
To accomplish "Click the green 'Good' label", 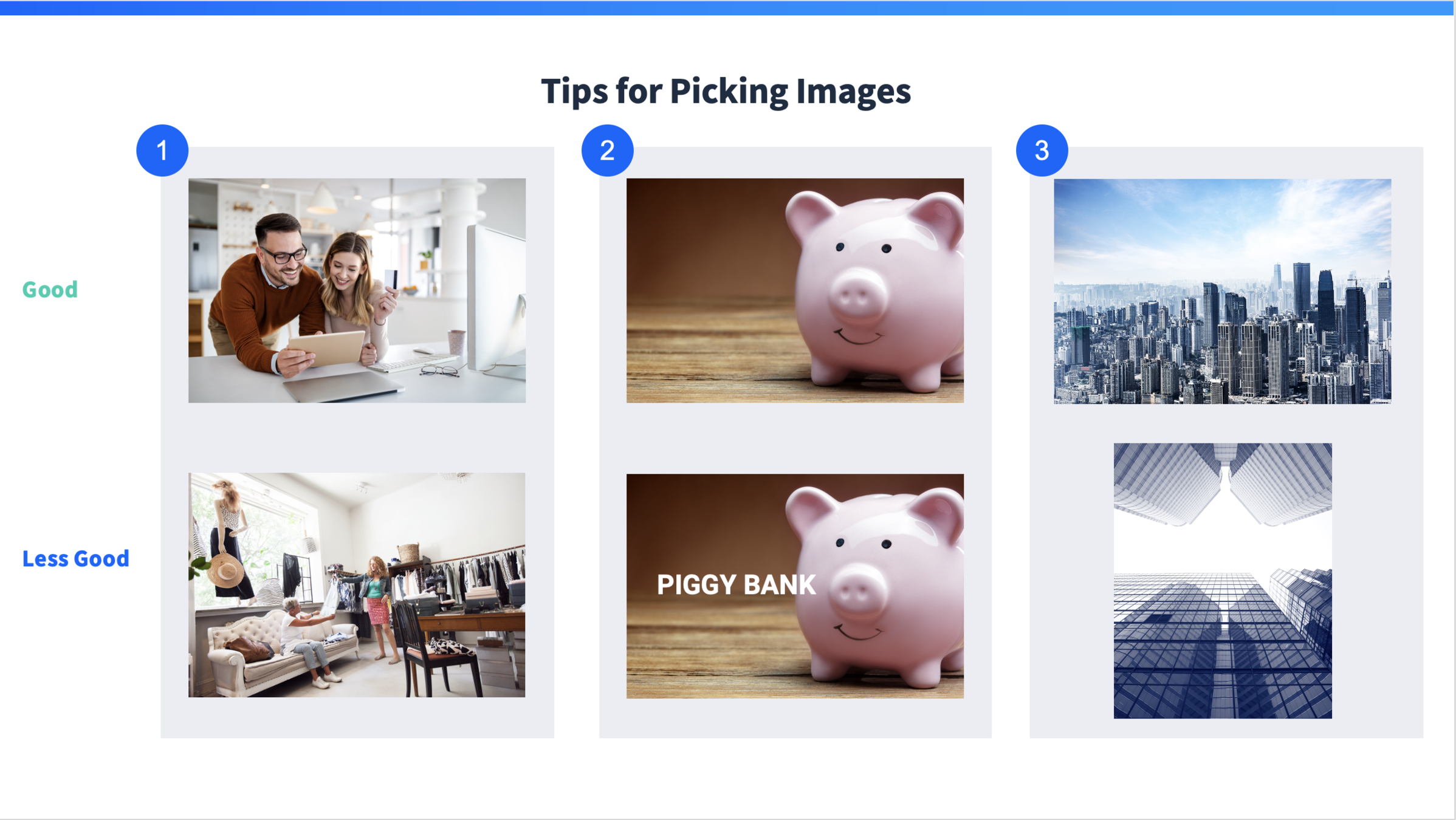I will tap(50, 290).
